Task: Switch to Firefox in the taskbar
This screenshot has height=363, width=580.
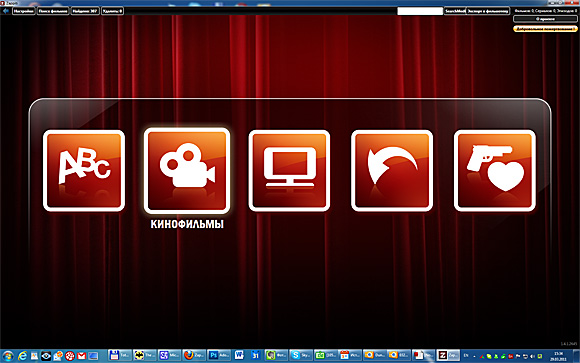Action: coord(194,355)
